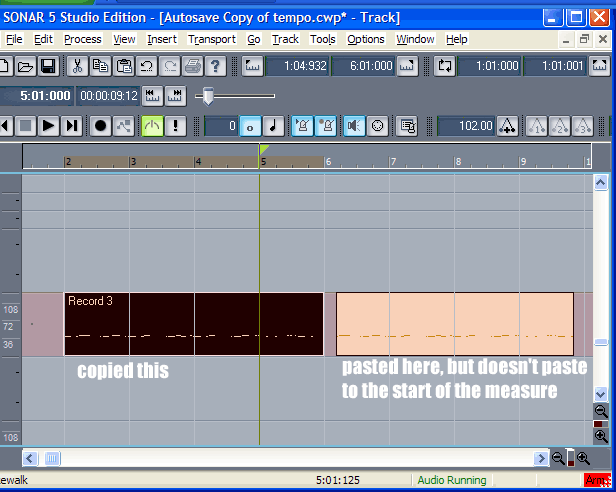Click the Cut scissors icon
The image size is (616, 492).
click(x=76, y=65)
